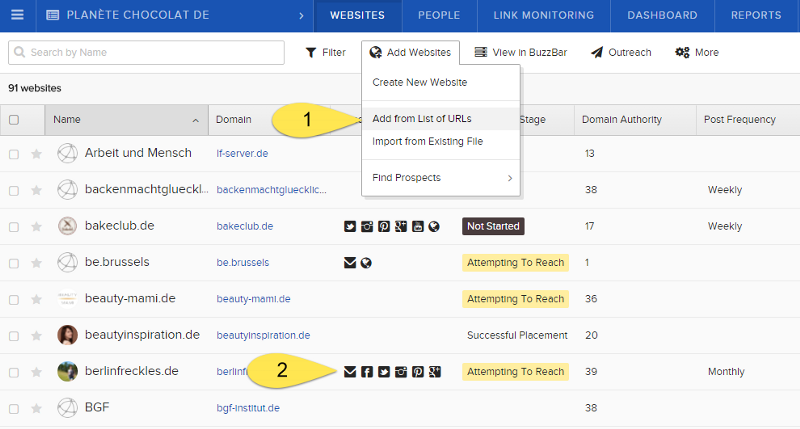Click the Google+ icon for berlinfreckles.de

[434, 372]
